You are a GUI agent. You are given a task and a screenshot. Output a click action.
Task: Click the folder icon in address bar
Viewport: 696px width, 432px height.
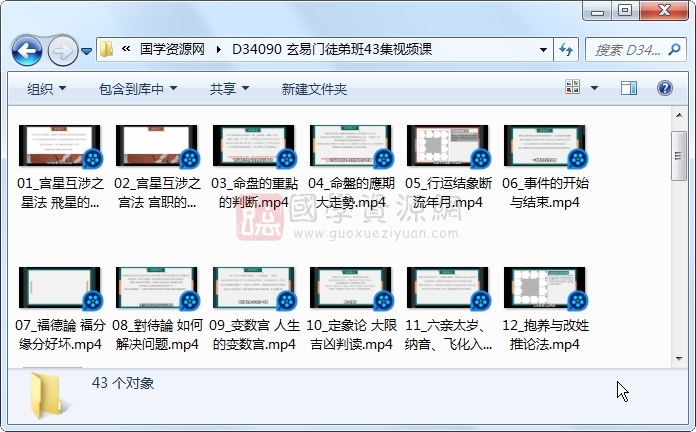(107, 49)
